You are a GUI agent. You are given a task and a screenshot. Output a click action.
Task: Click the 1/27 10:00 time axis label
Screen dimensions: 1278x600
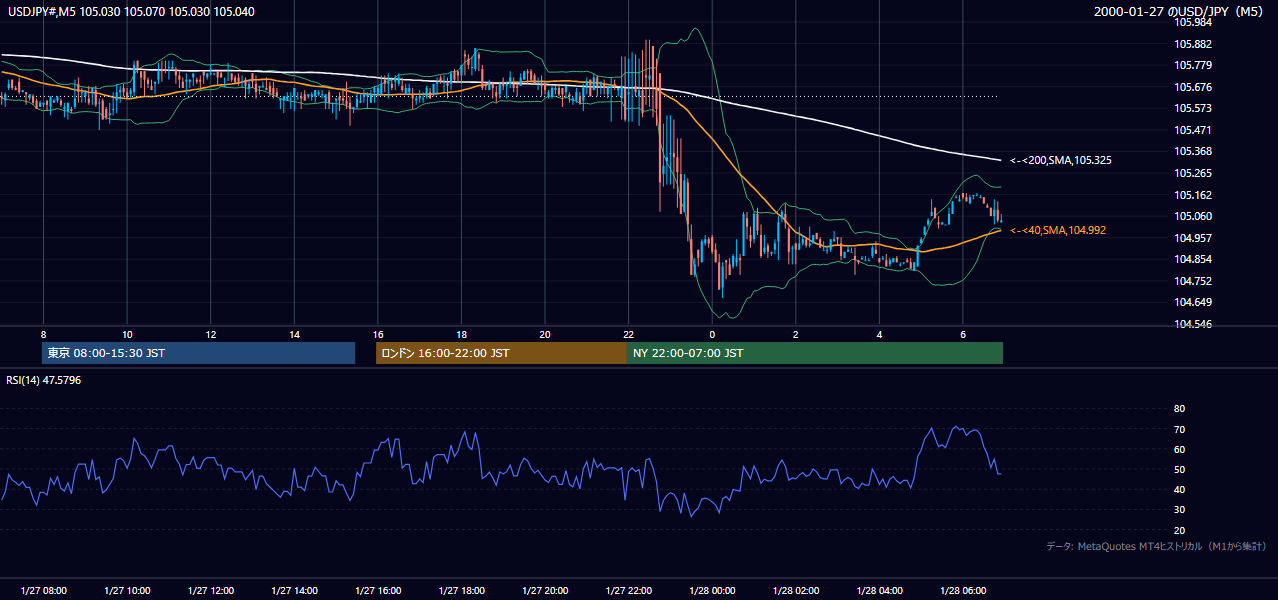click(x=127, y=591)
